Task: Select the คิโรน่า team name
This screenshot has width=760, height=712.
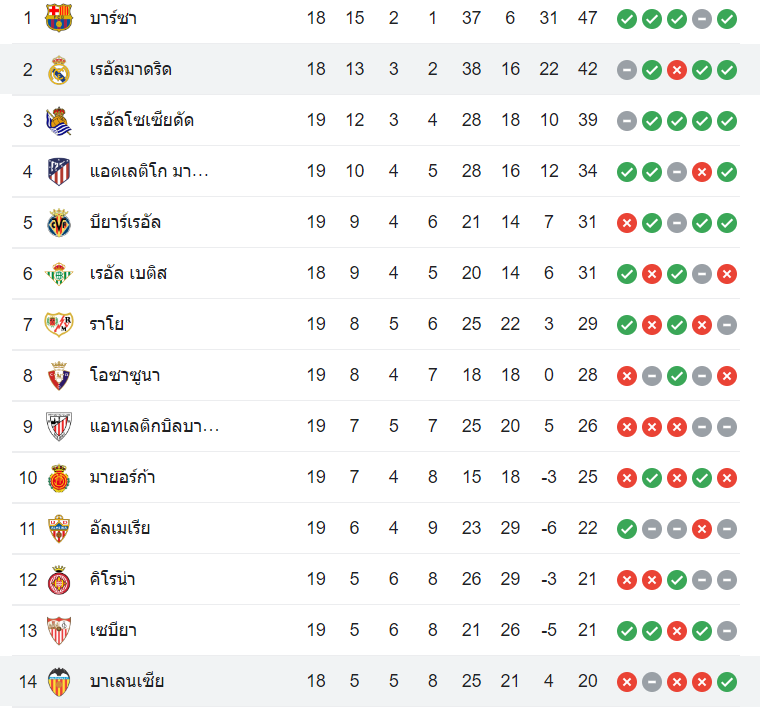Action: pyautogui.click(x=112, y=579)
